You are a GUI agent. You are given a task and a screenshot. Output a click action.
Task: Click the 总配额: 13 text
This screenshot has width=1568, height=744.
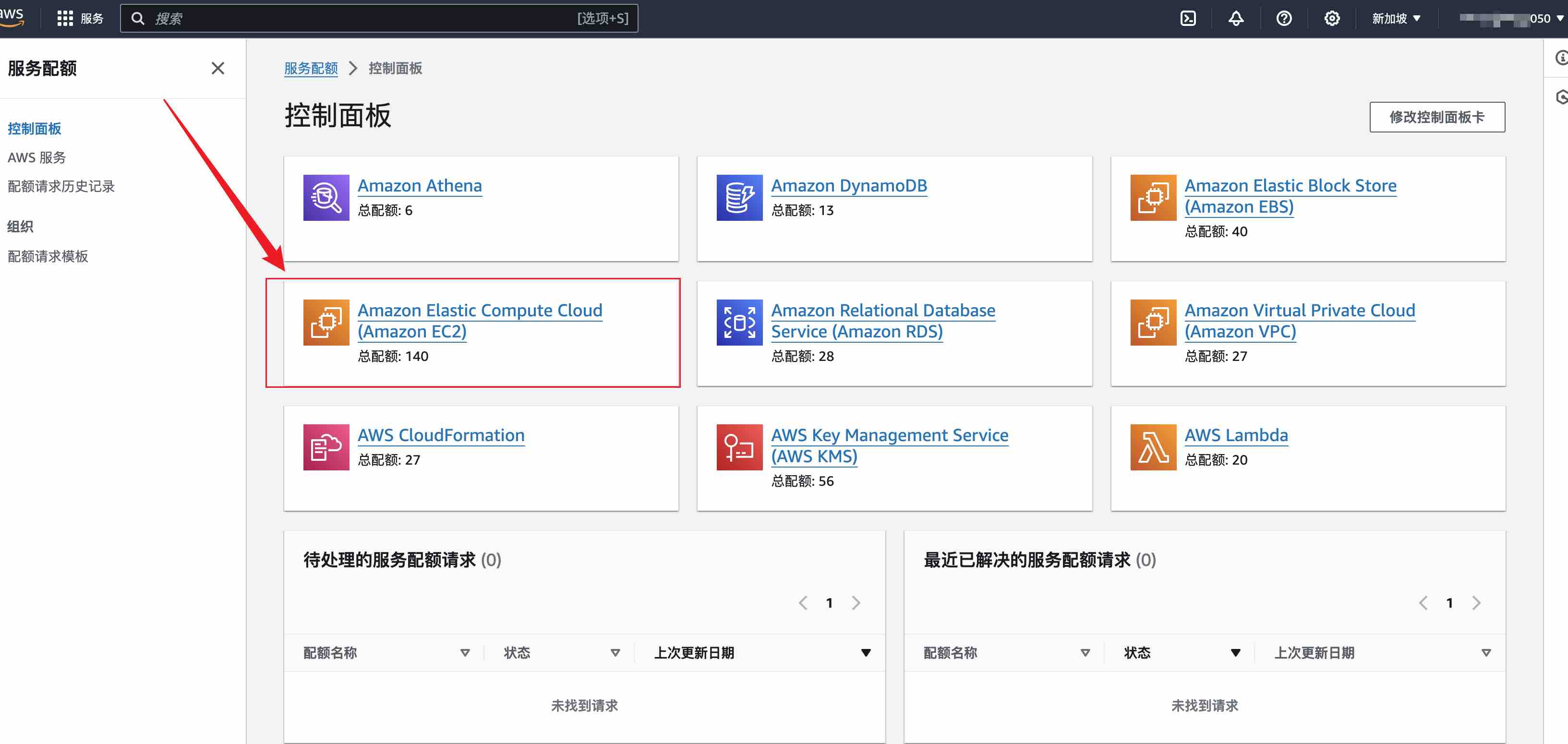pos(802,210)
